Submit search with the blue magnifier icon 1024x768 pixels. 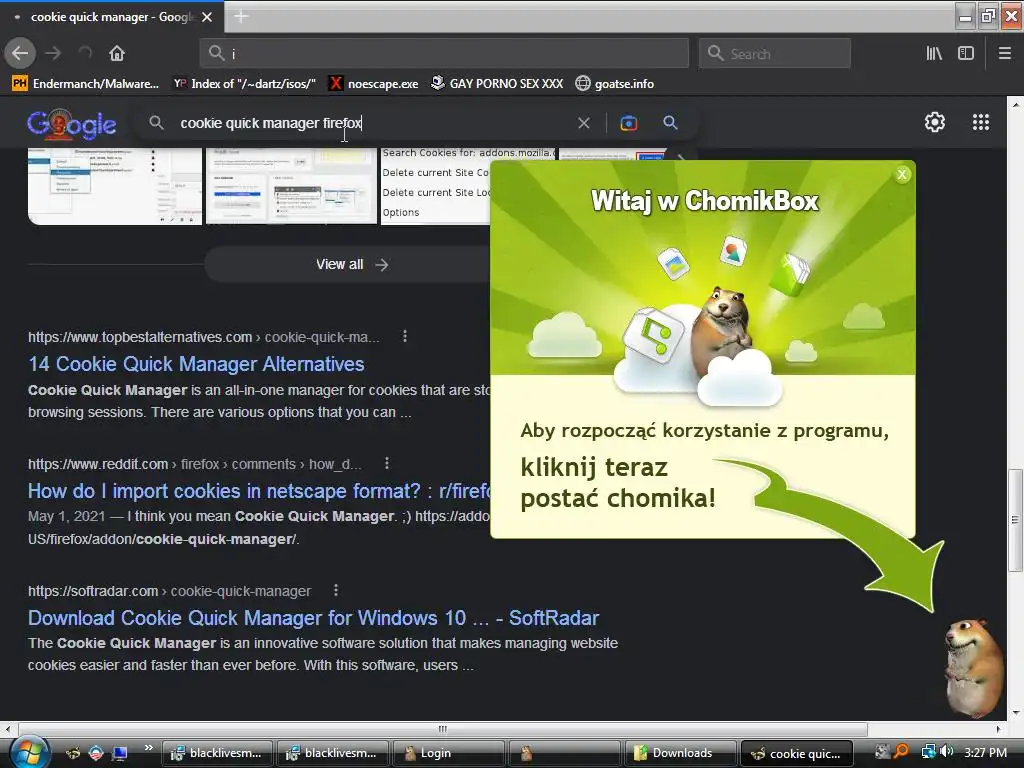tap(670, 122)
